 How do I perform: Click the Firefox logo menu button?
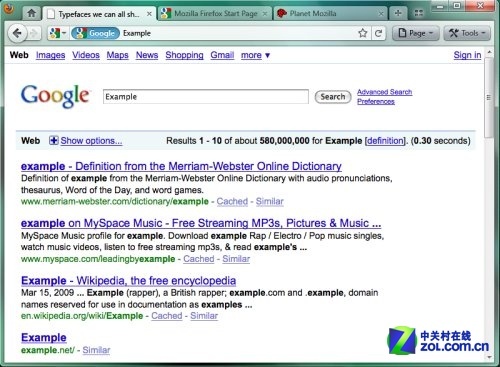9,9
